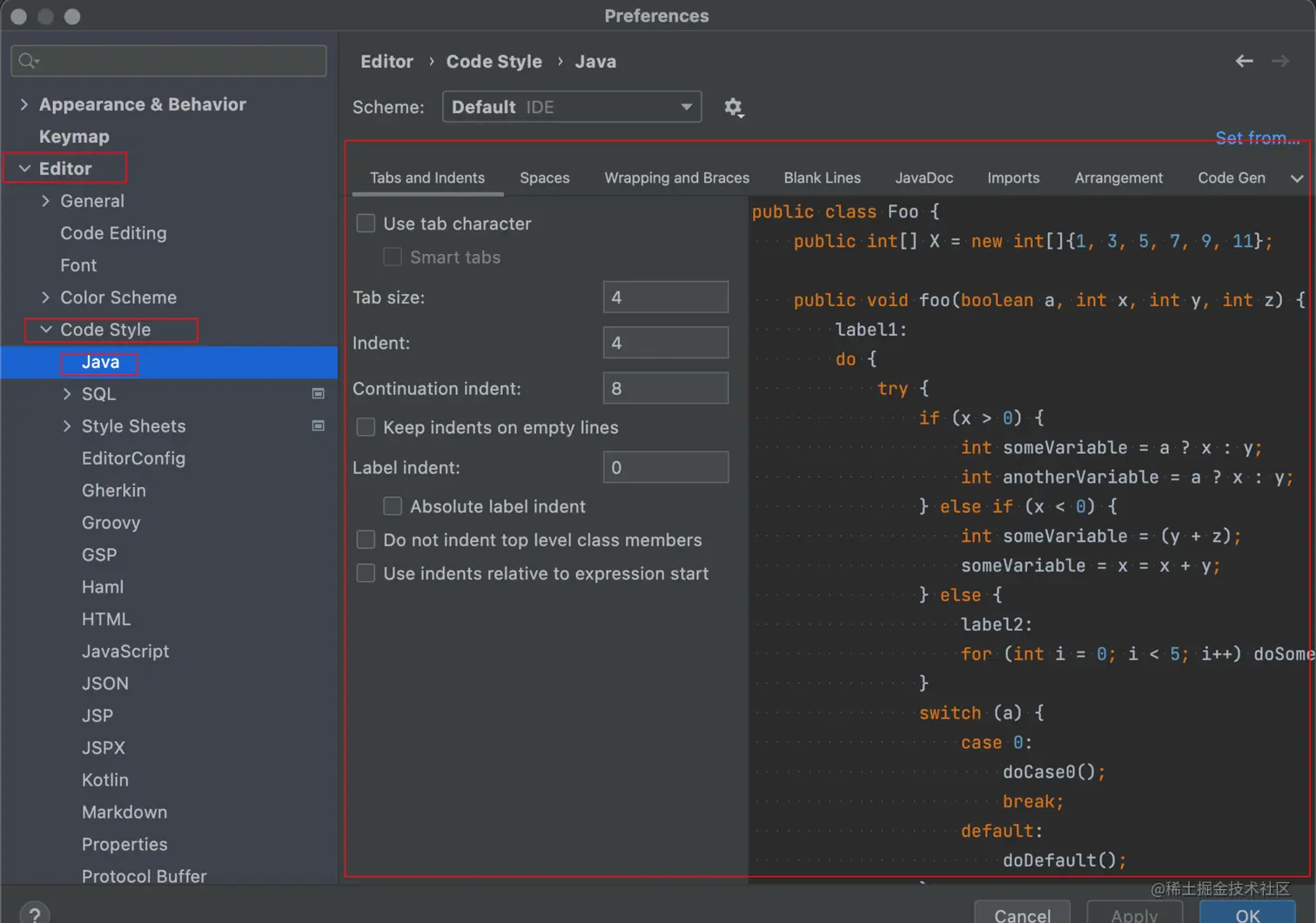Click the project-level icon next to SQL
The image size is (1316, 923).
(x=319, y=394)
